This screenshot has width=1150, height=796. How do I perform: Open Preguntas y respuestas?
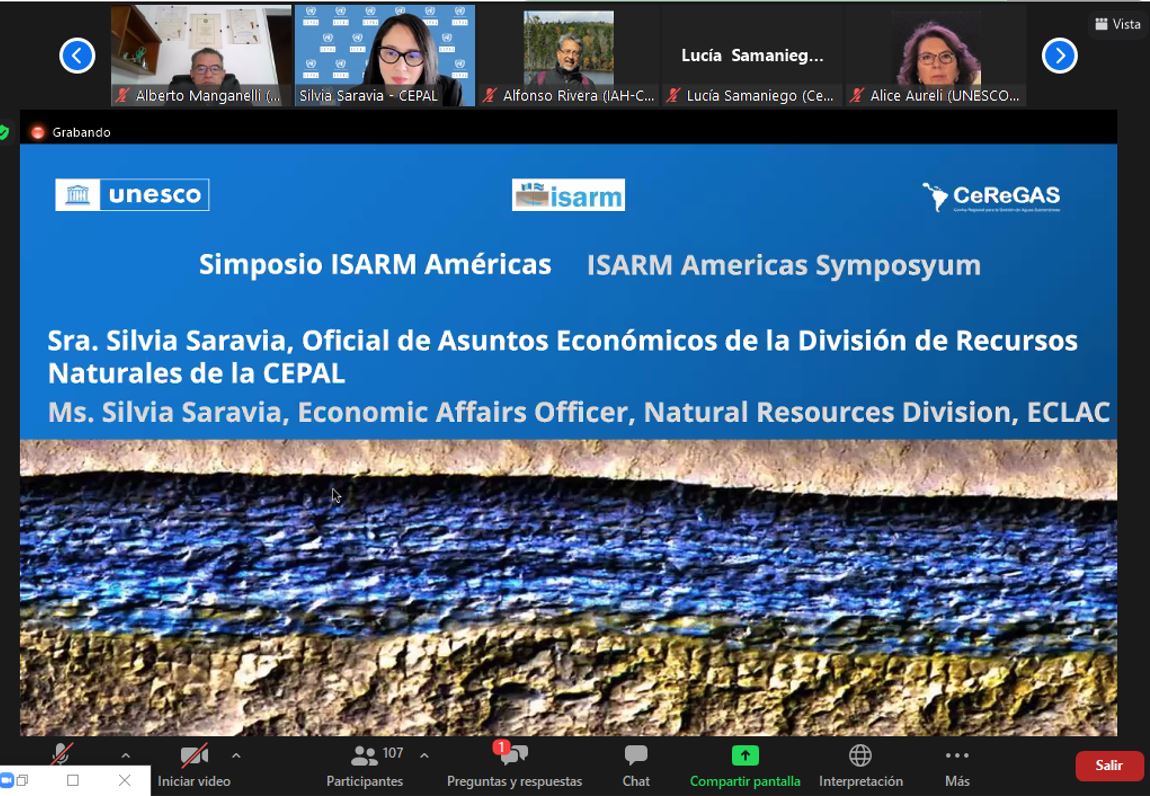pos(514,766)
